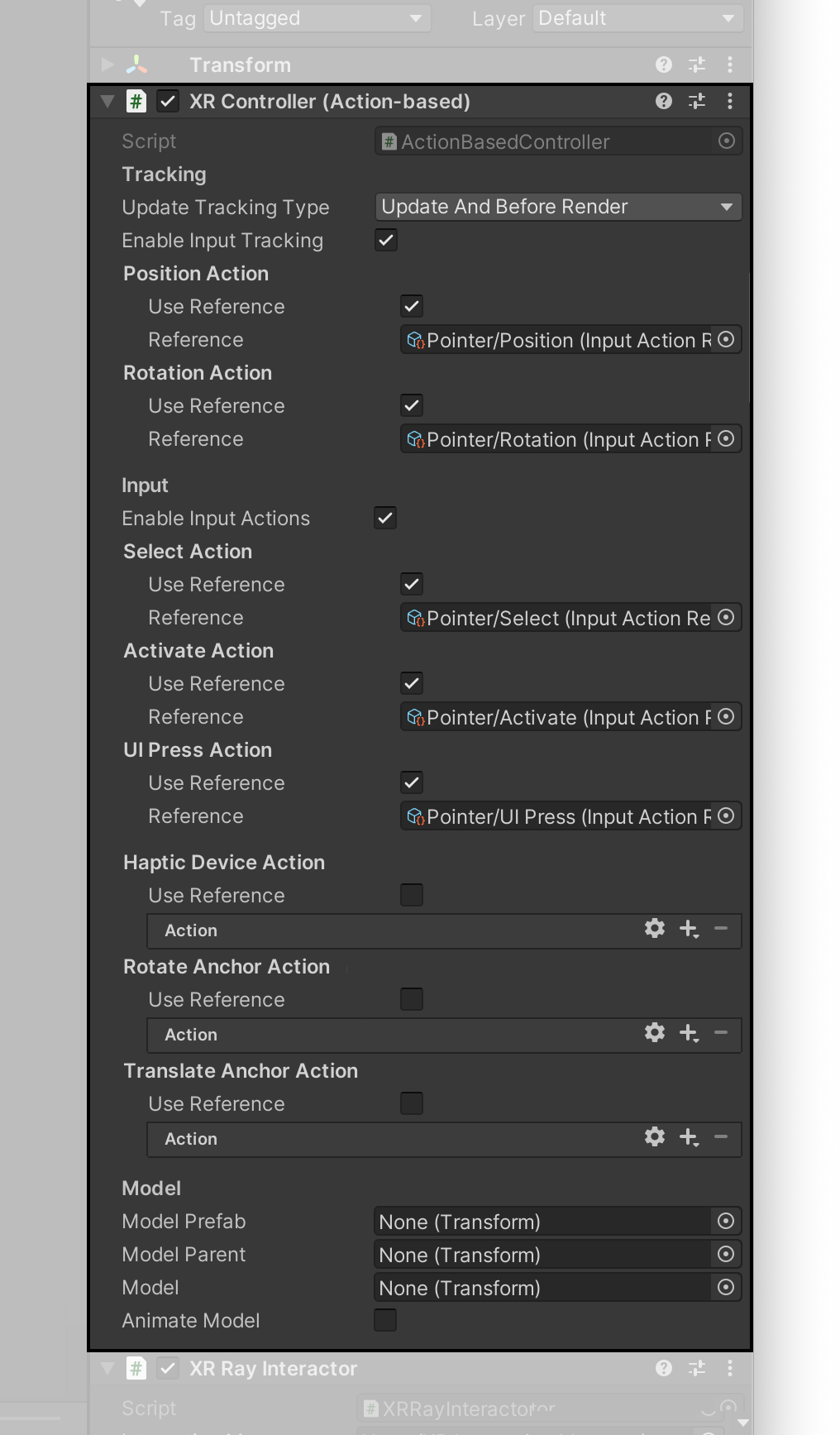Open XR Controller three-dot context menu
Image resolution: width=840 pixels, height=1435 pixels.
tap(729, 101)
